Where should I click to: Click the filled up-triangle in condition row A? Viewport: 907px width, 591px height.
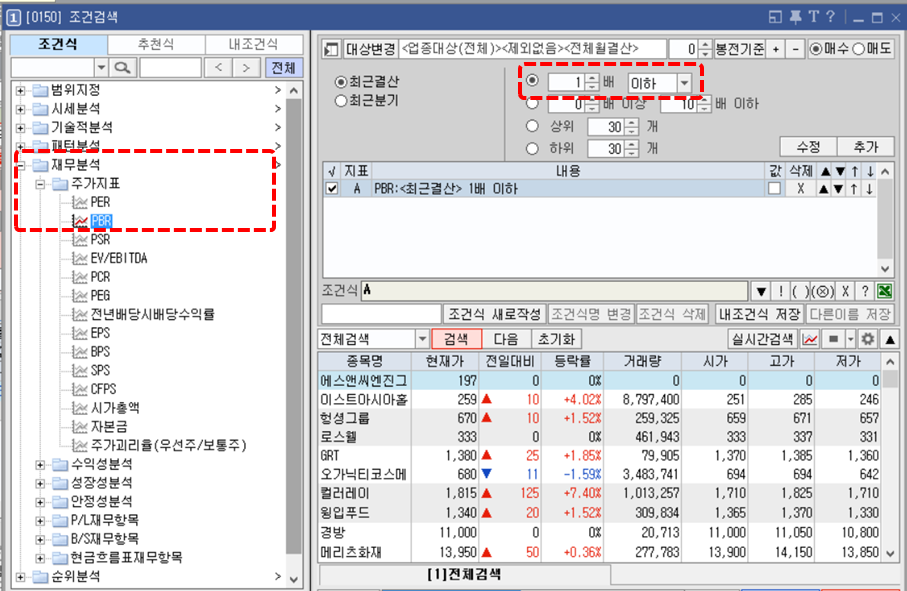tap(824, 189)
